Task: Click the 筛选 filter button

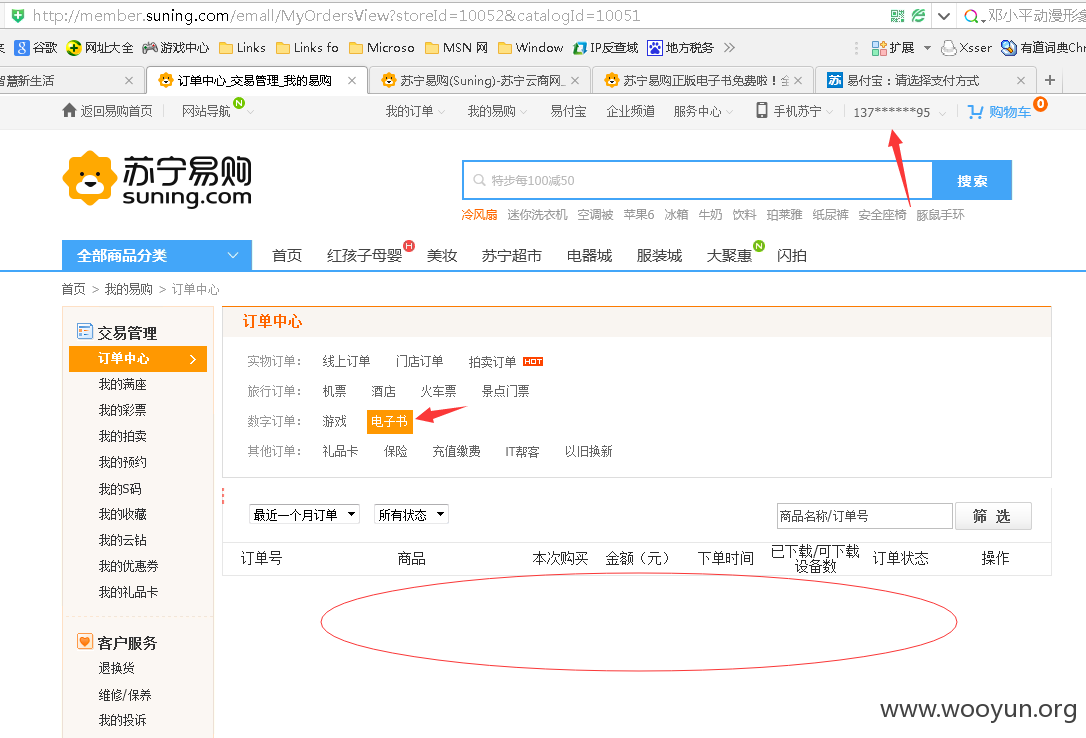Action: pos(992,516)
